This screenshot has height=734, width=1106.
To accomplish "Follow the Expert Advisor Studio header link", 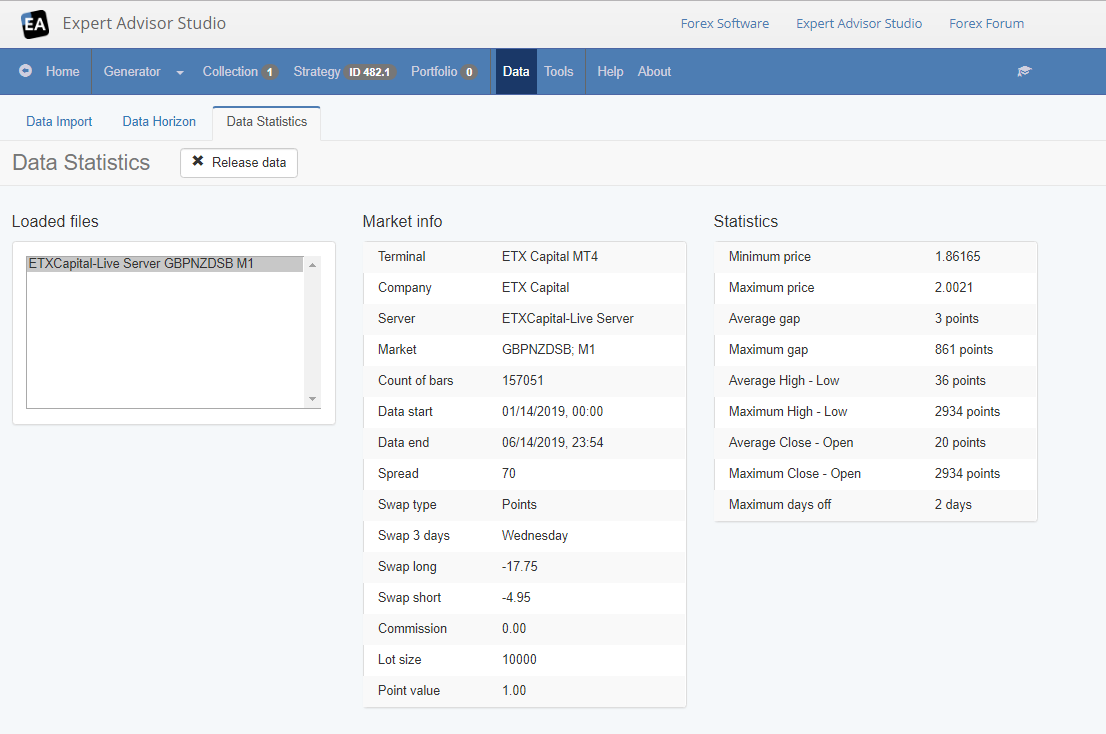I will point(859,23).
